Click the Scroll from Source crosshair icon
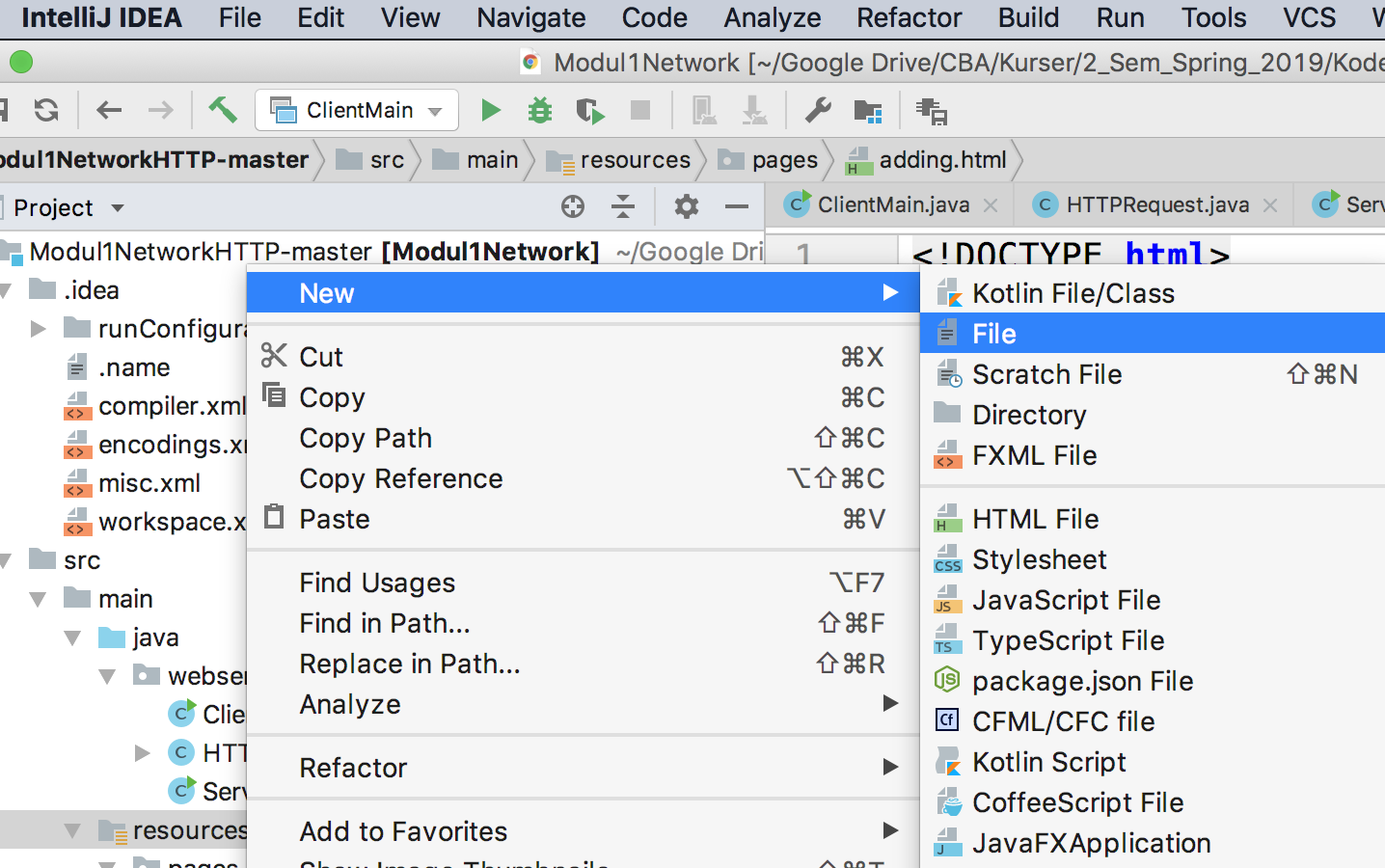The image size is (1385, 868). (573, 206)
